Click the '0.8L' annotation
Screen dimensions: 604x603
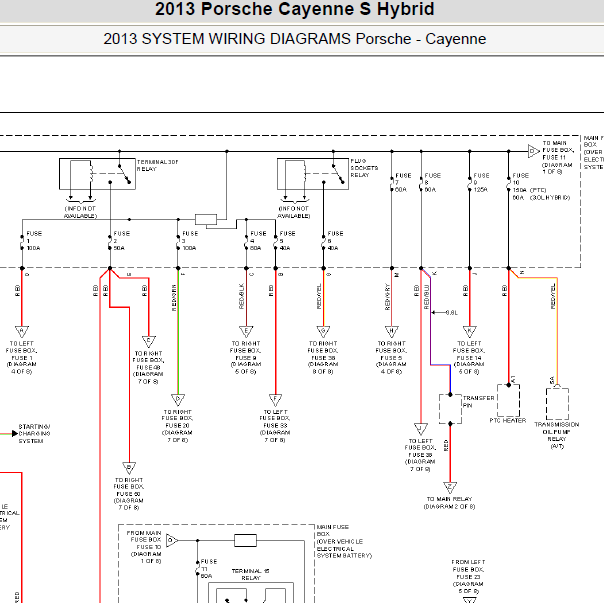451,312
